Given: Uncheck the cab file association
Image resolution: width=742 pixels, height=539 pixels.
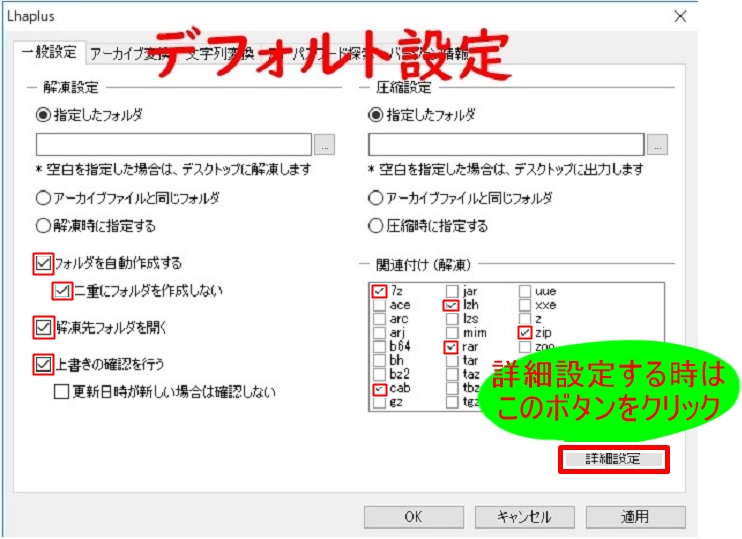Looking at the screenshot, I should pyautogui.click(x=379, y=389).
